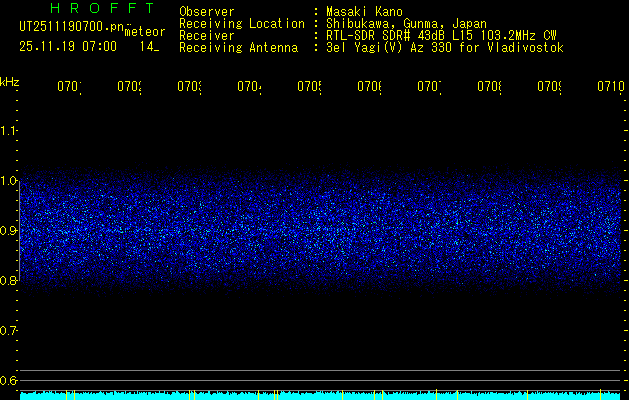
Task: Click the Receiving Location label
Action: pos(241,23)
